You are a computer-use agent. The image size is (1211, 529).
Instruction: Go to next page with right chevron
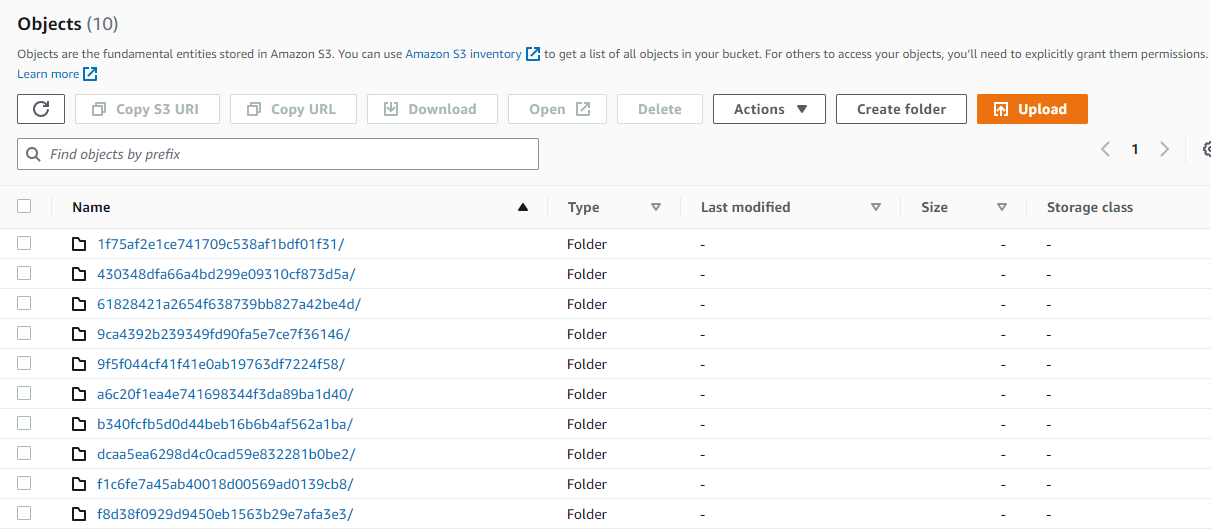pos(1164,149)
